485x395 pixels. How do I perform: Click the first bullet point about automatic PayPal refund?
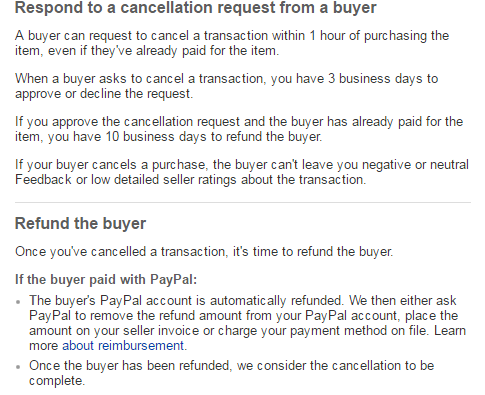tap(247, 323)
